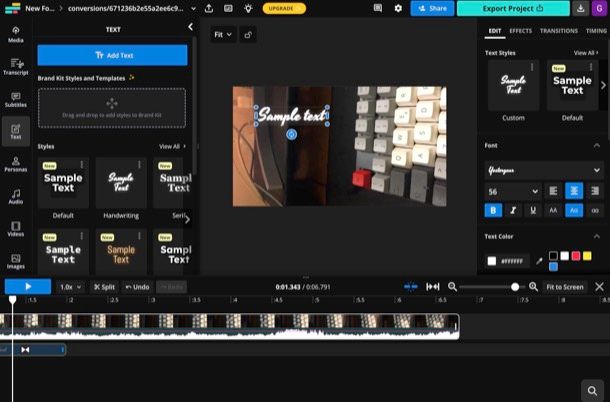Select the Text sidebar tab
Image resolution: width=610 pixels, height=402 pixels.
click(x=16, y=132)
